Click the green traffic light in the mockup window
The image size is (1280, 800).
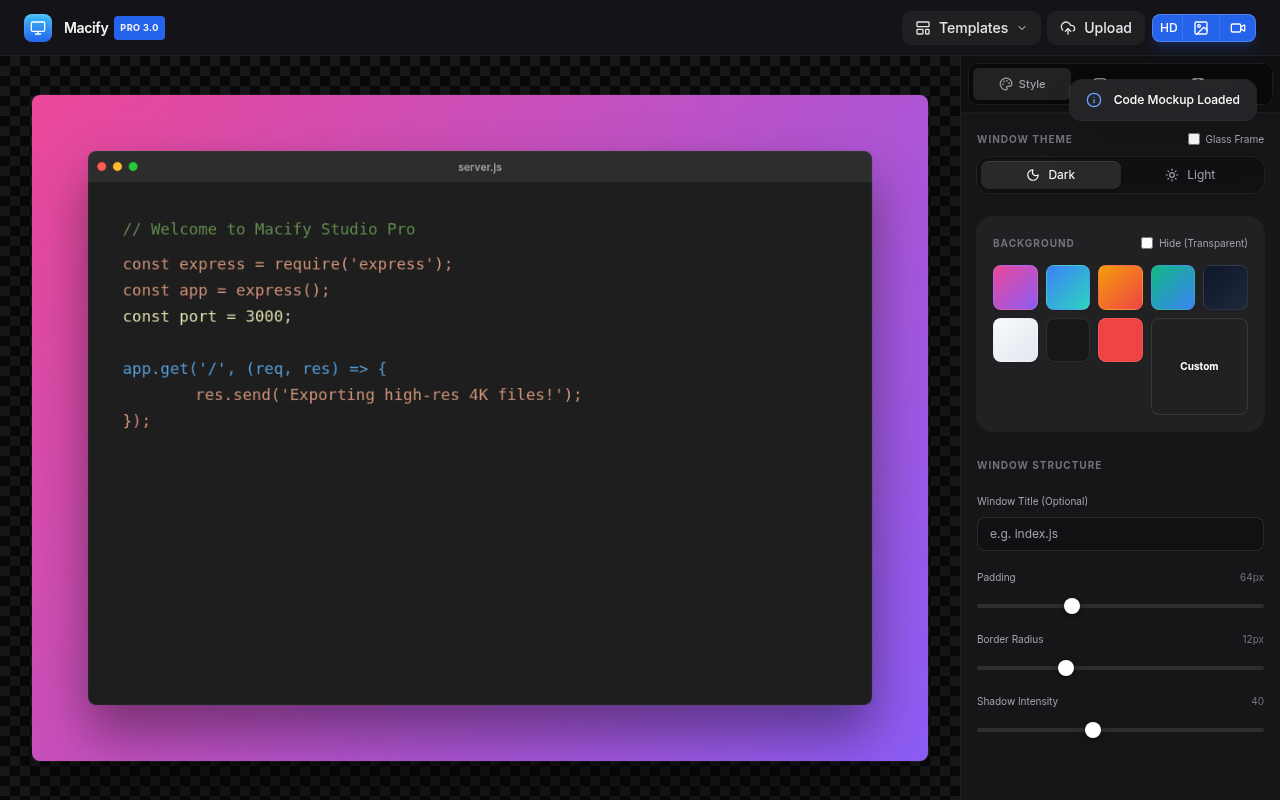click(133, 167)
